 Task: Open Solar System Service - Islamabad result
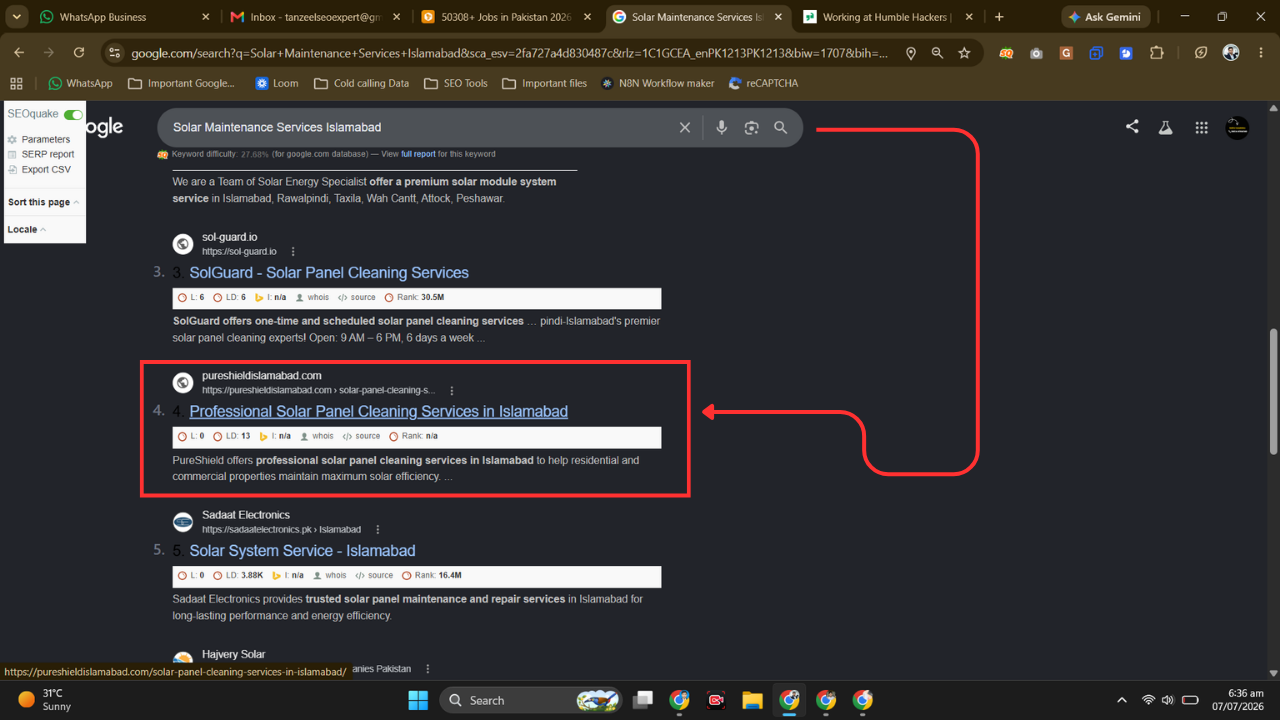point(302,550)
